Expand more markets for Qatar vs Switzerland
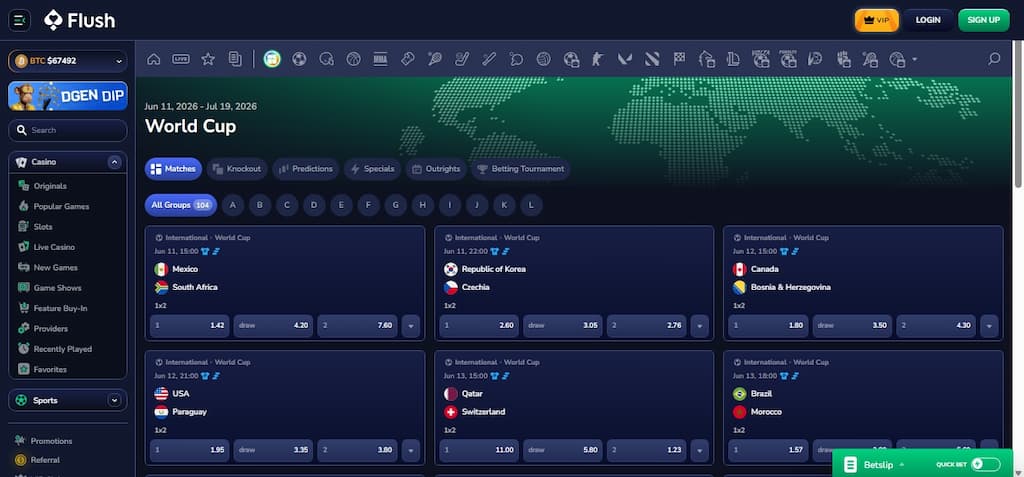The width and height of the screenshot is (1024, 477). pyautogui.click(x=699, y=450)
